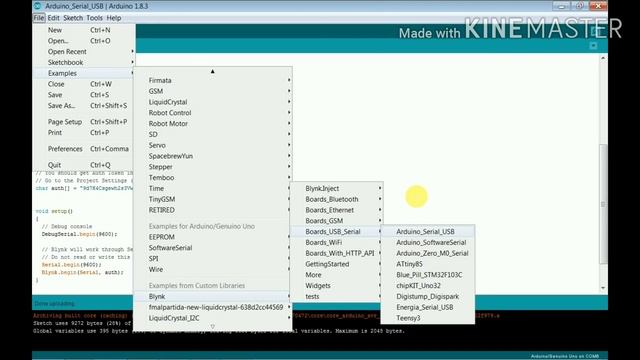Viewport: 640px width, 360px height.
Task: Expand the Open Recent submenu
Action: 84,52
